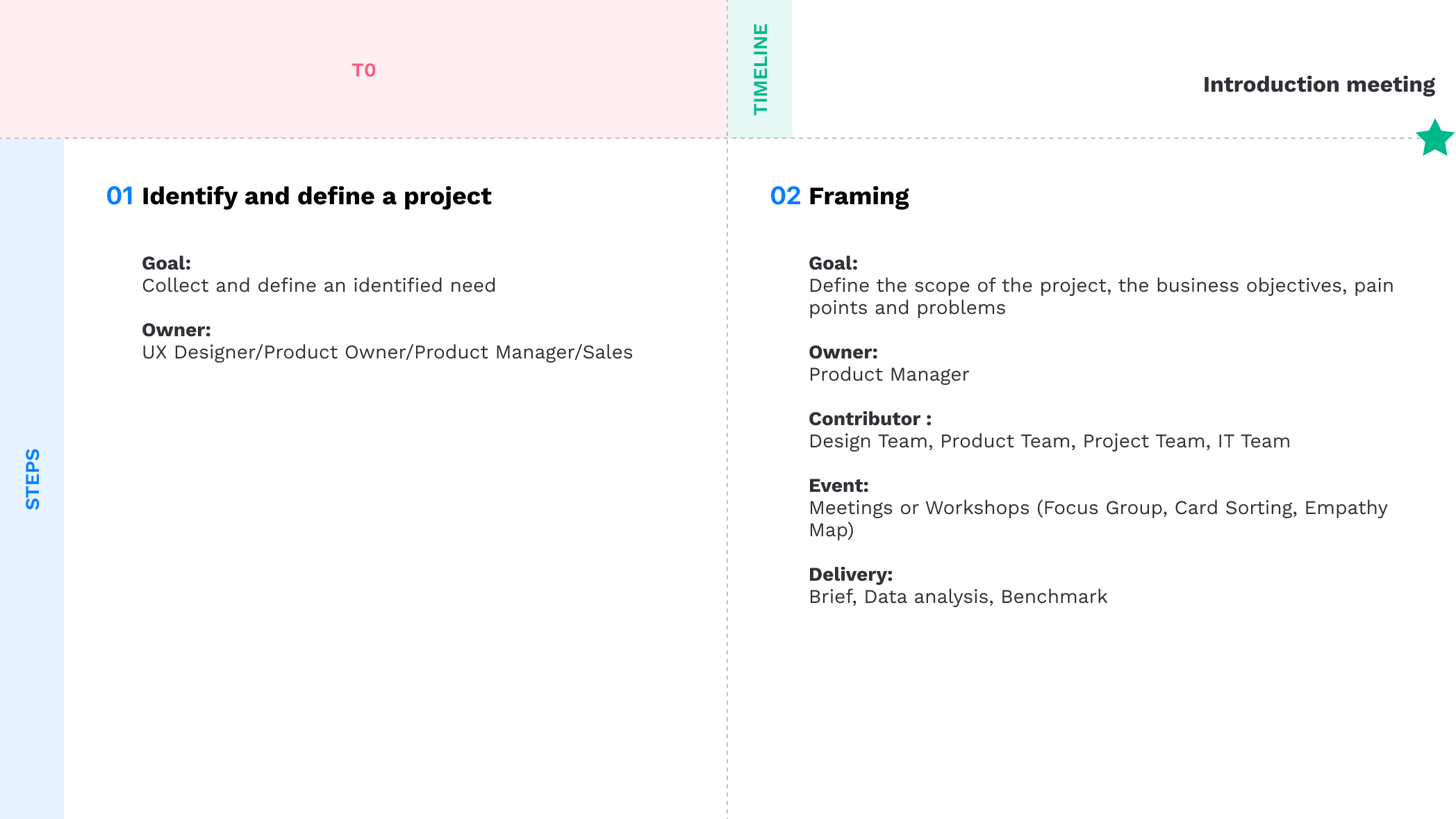Select the Delivery label
Screen dimensions: 1456x819
point(850,574)
